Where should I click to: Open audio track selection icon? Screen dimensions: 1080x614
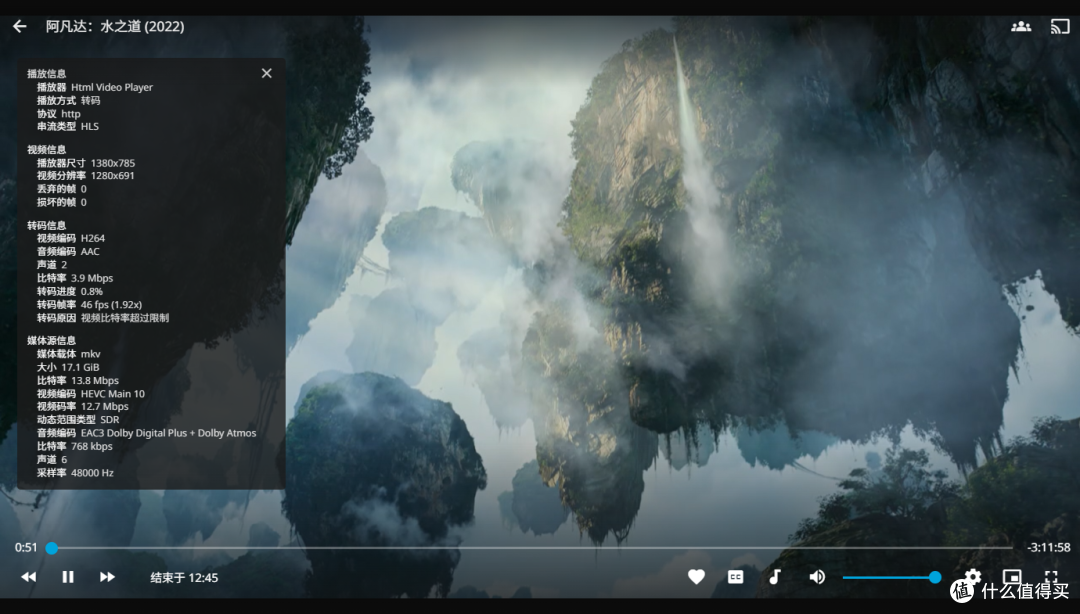775,577
